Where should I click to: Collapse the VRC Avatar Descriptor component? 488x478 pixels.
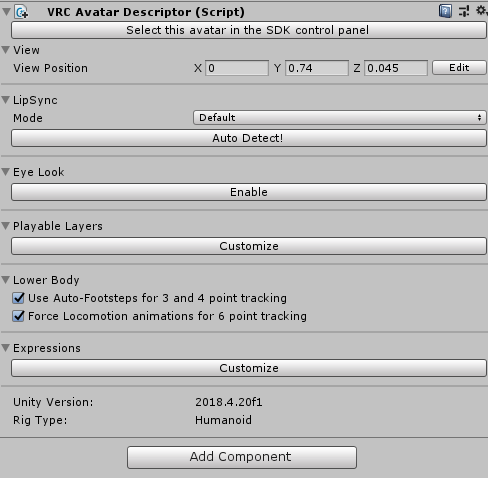pyautogui.click(x=6, y=12)
